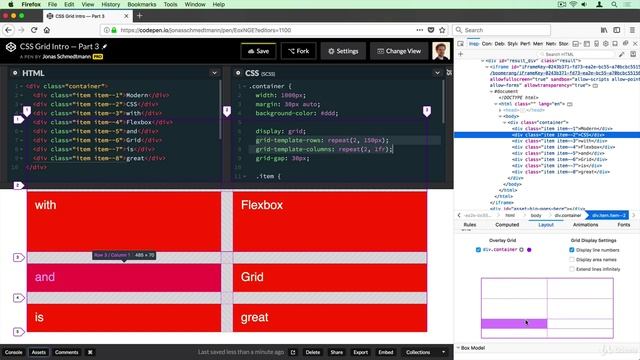This screenshot has height=360, width=640.
Task: Open the HTML editor settings gear
Action: pos(15,73)
